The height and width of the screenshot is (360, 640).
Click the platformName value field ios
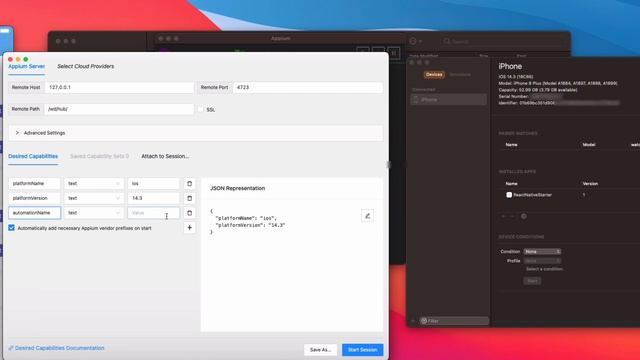[153, 184]
